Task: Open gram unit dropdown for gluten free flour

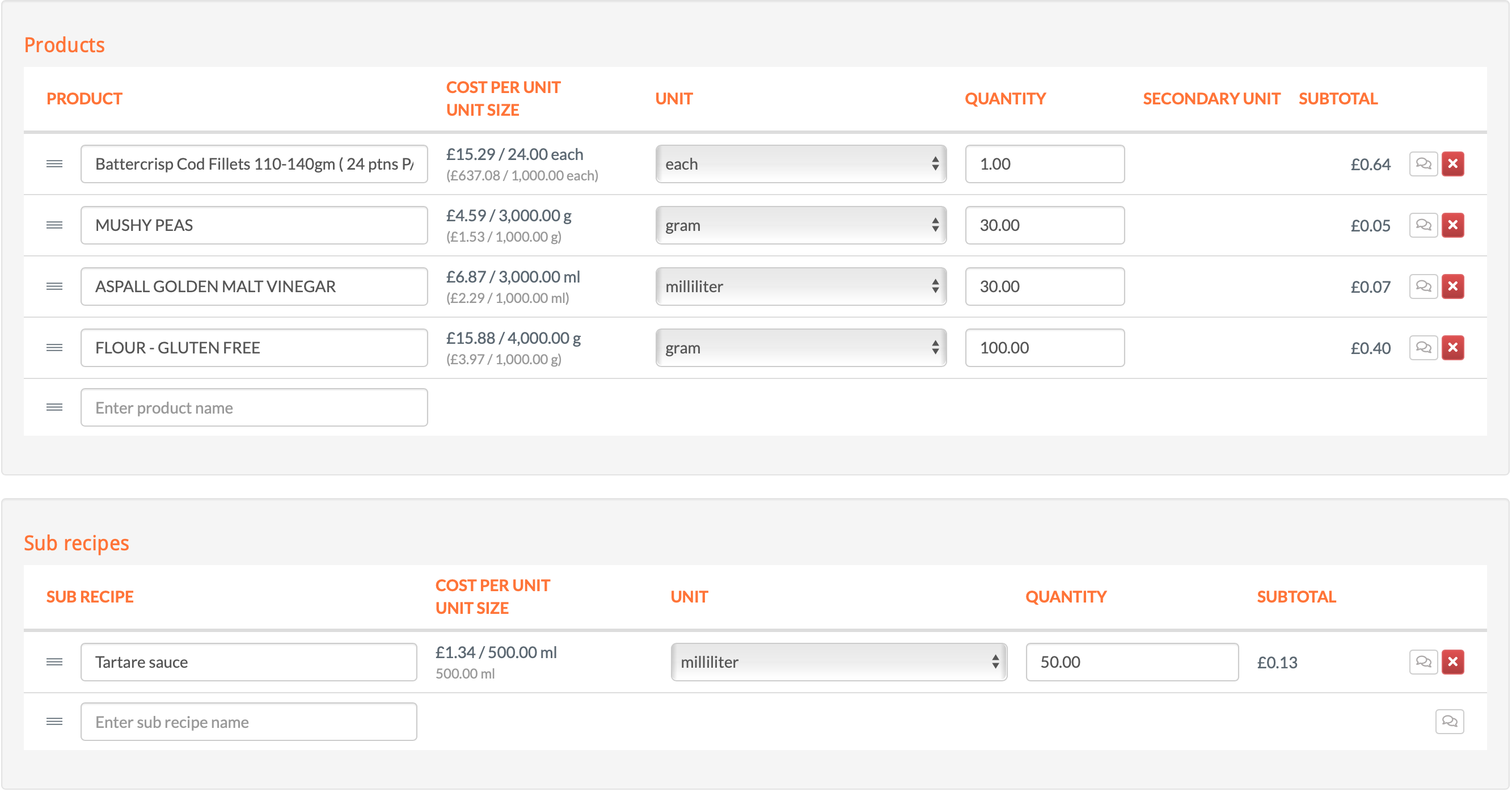Action: point(801,348)
